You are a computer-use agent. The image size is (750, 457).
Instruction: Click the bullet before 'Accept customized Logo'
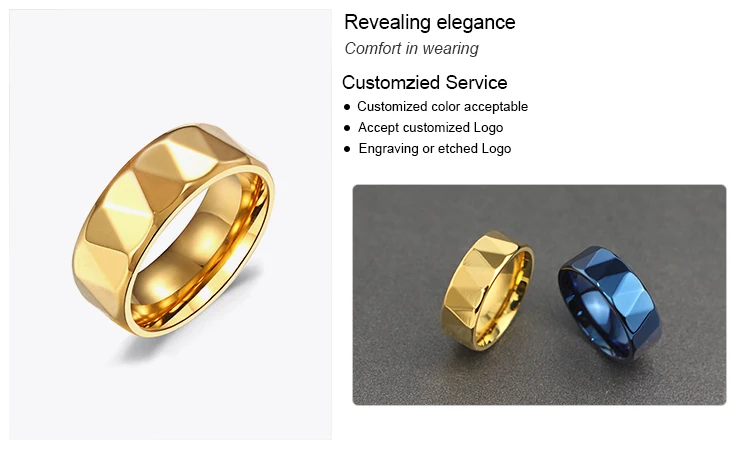(x=347, y=128)
